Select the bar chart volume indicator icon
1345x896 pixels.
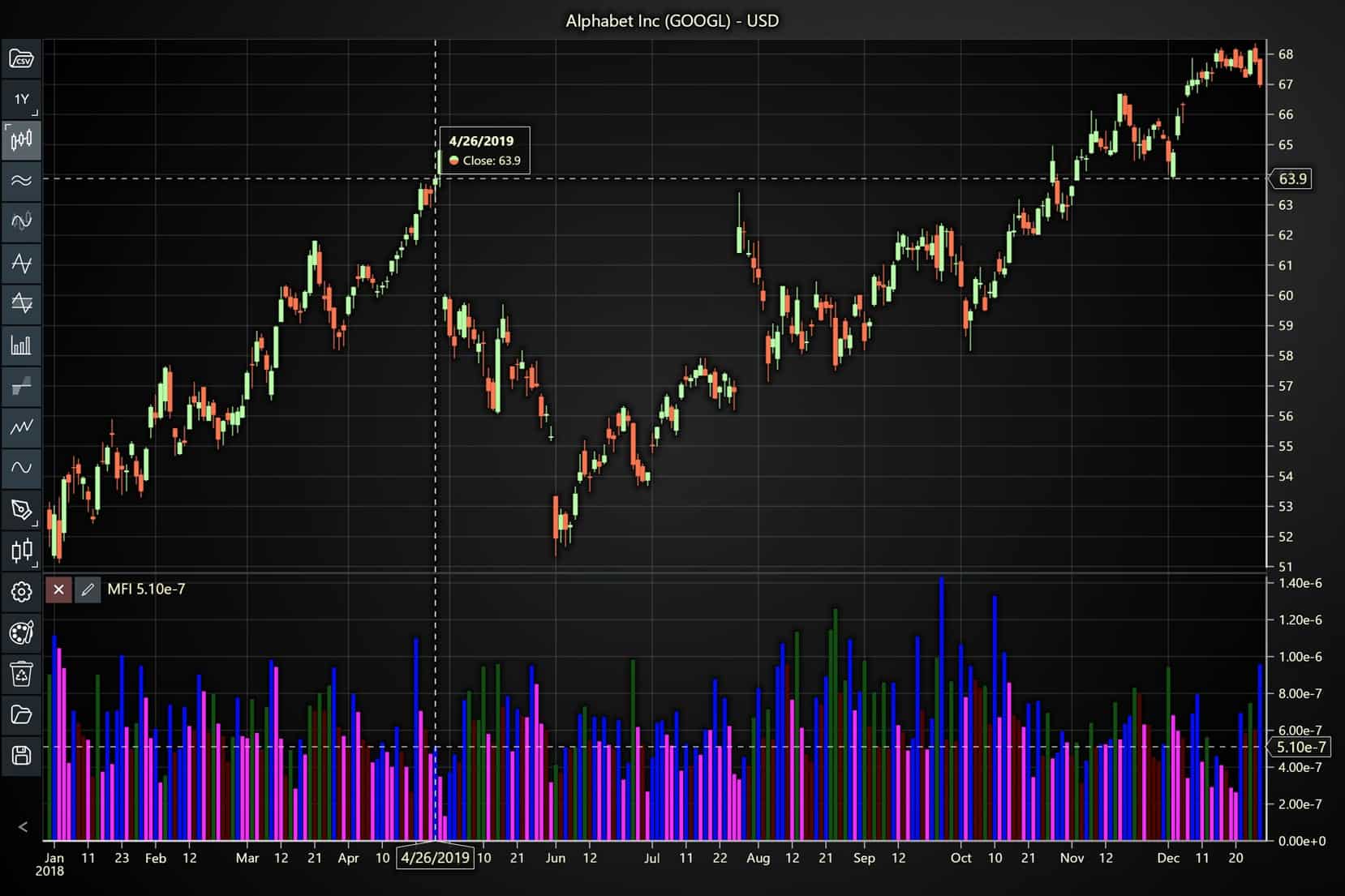point(21,345)
